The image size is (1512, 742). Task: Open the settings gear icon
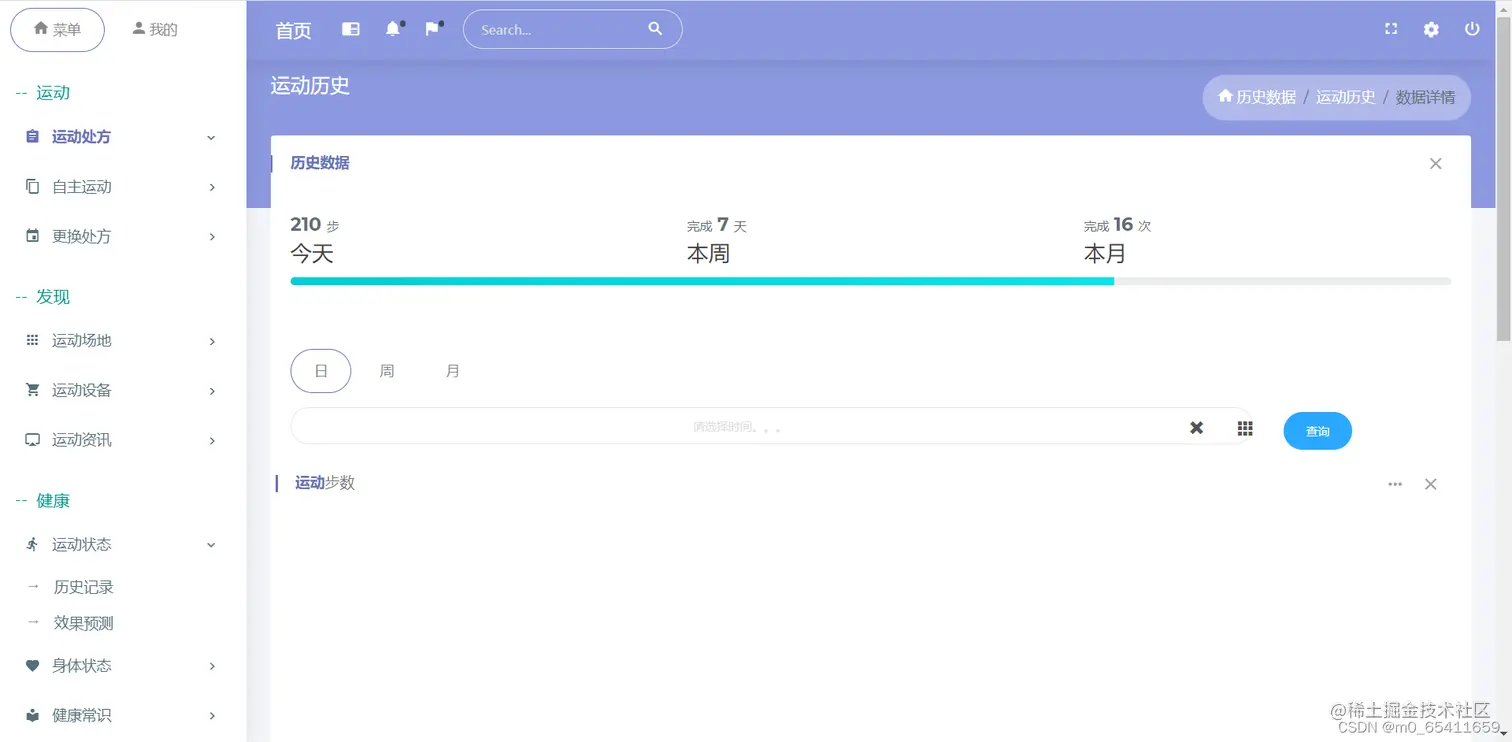[x=1431, y=30]
